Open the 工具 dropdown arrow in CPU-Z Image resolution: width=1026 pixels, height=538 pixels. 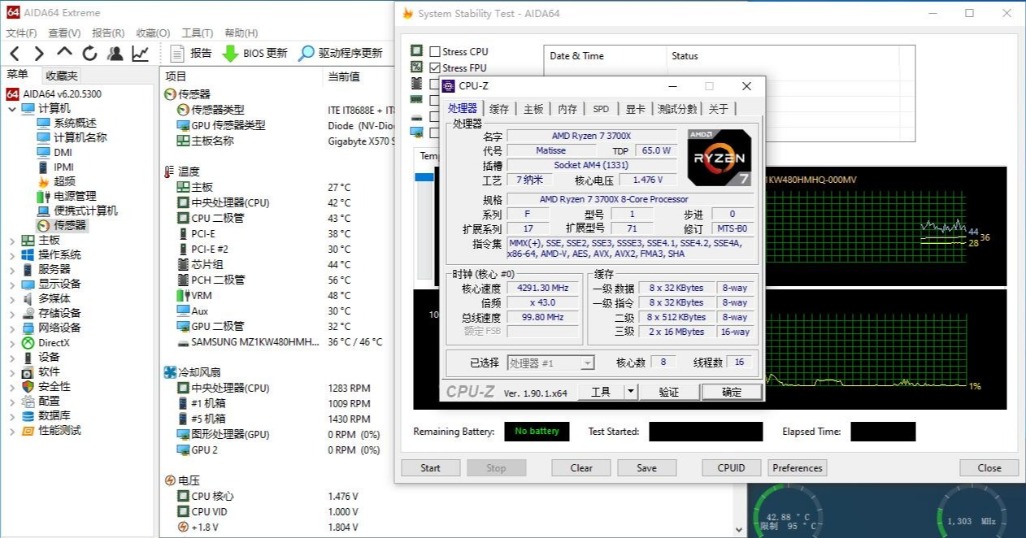[x=630, y=391]
